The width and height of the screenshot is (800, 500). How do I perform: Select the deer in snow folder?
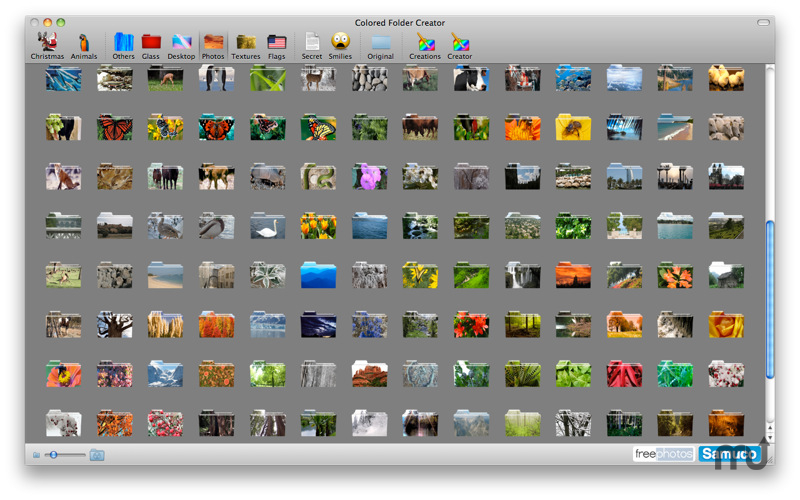click(x=318, y=78)
